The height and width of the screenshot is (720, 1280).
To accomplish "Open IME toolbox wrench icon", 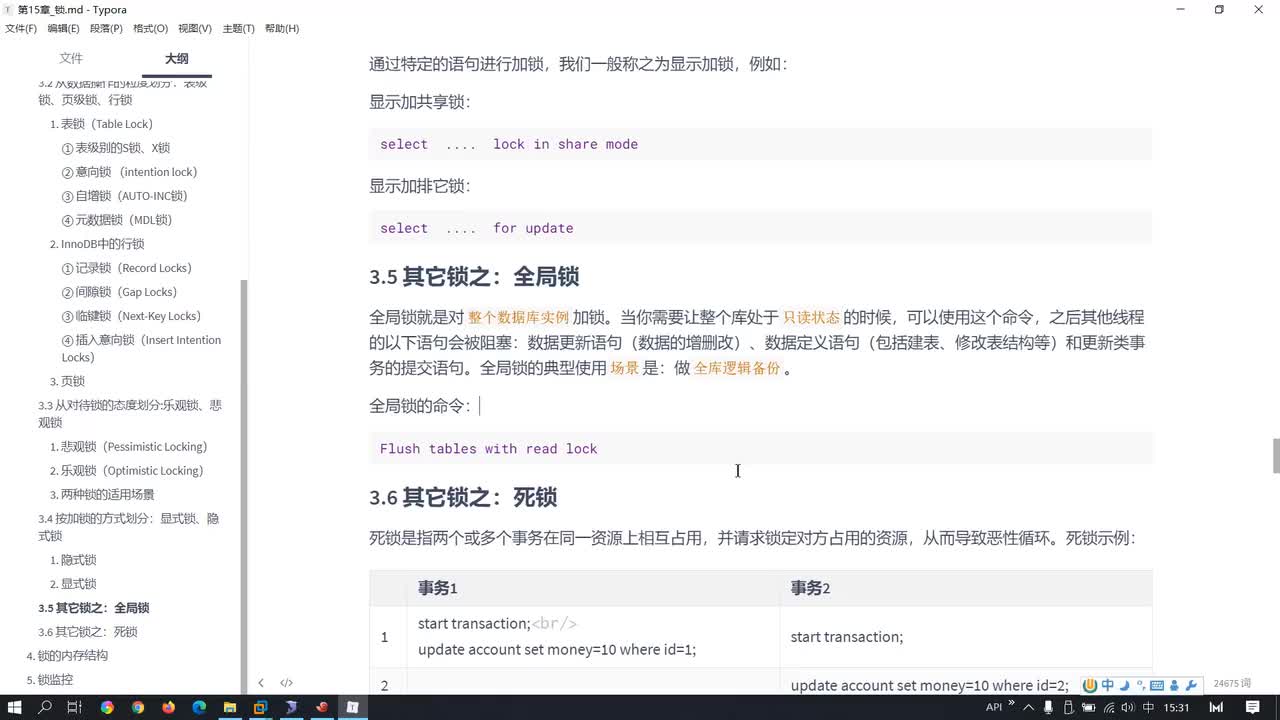I will tap(1191, 685).
